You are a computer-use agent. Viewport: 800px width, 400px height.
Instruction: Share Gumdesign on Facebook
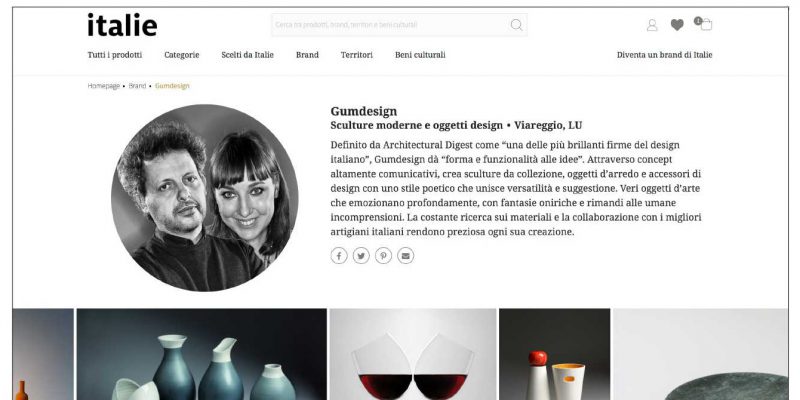[339, 256]
